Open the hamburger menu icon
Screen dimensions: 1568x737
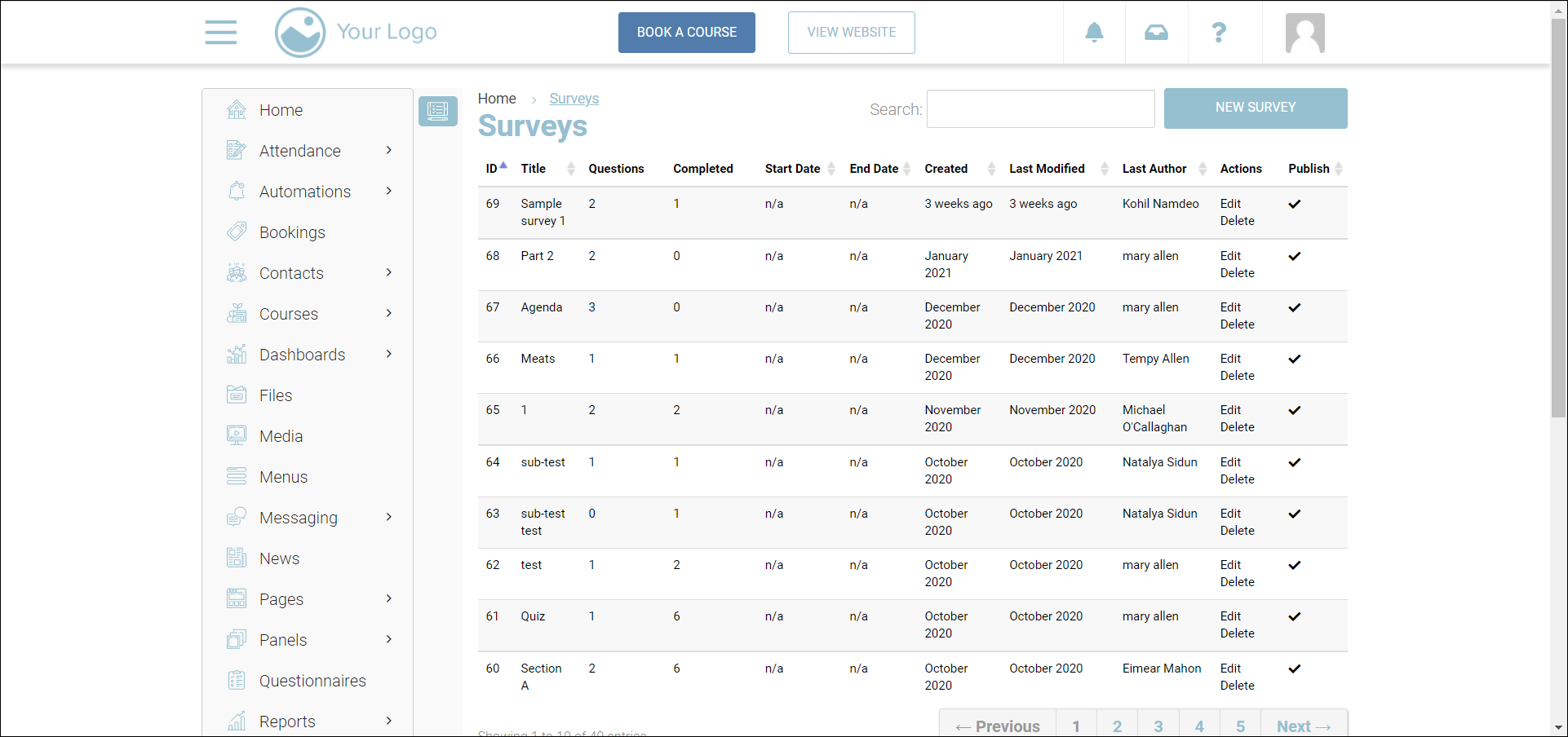coord(220,33)
